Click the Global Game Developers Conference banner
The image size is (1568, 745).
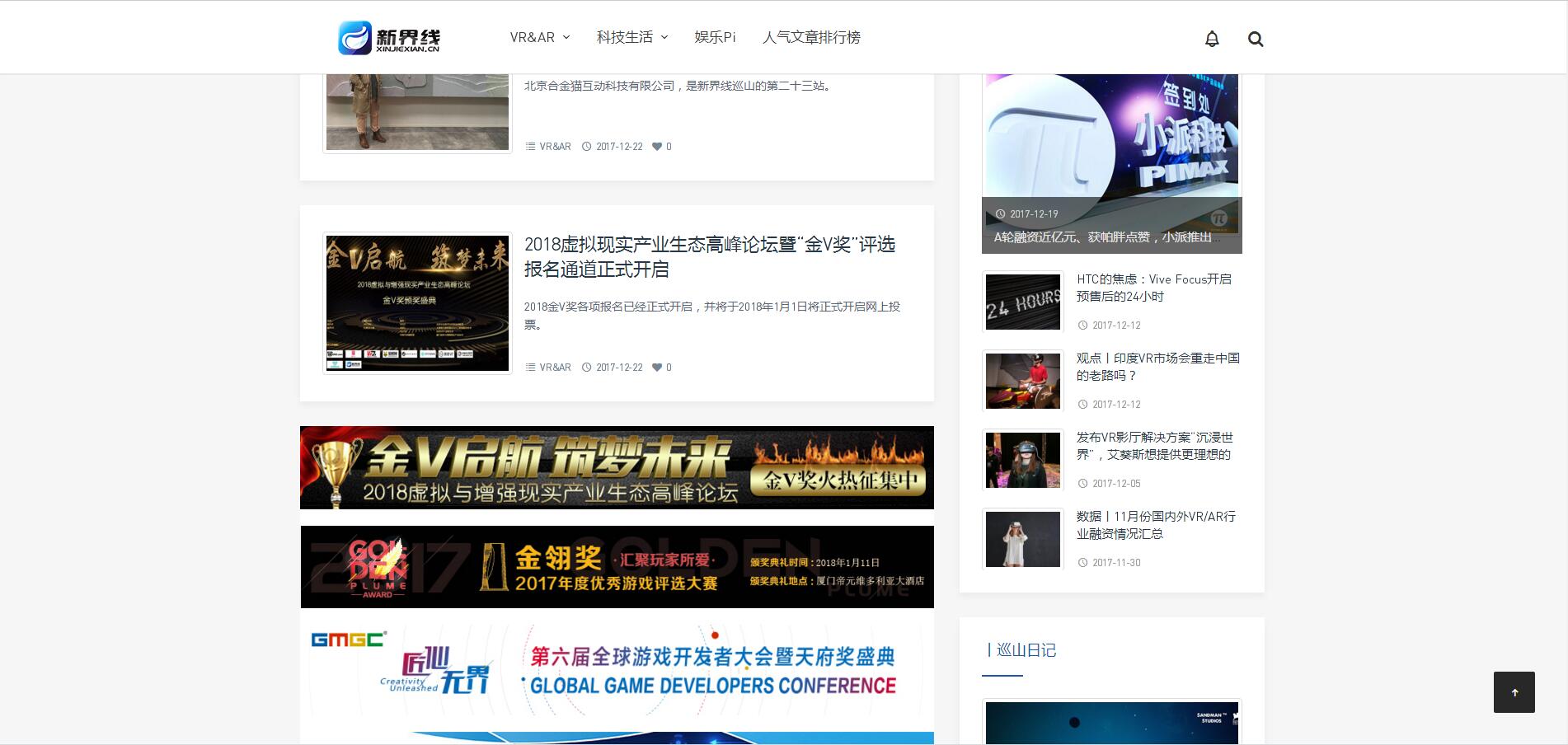(x=617, y=669)
